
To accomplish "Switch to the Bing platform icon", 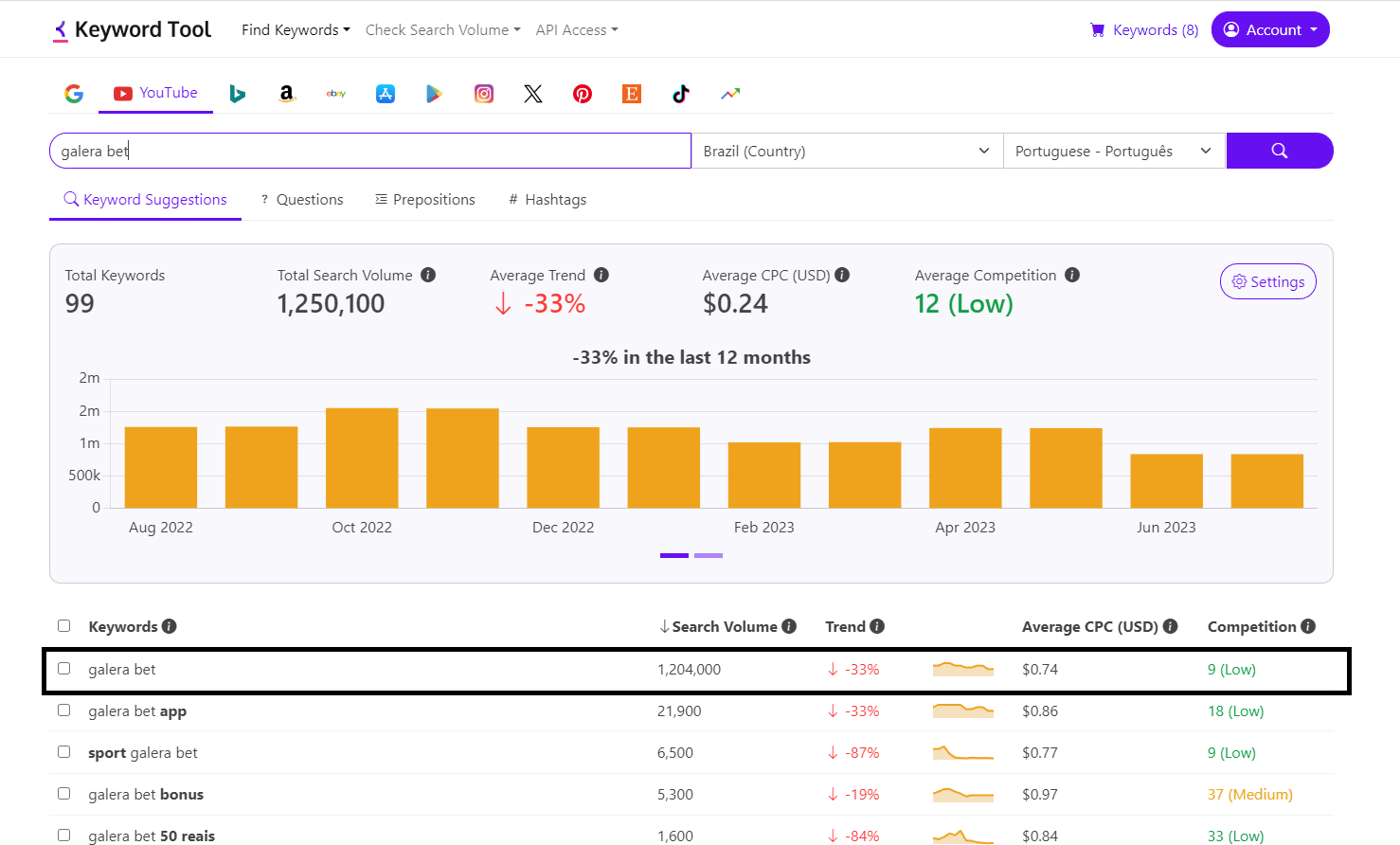I will click(238, 94).
